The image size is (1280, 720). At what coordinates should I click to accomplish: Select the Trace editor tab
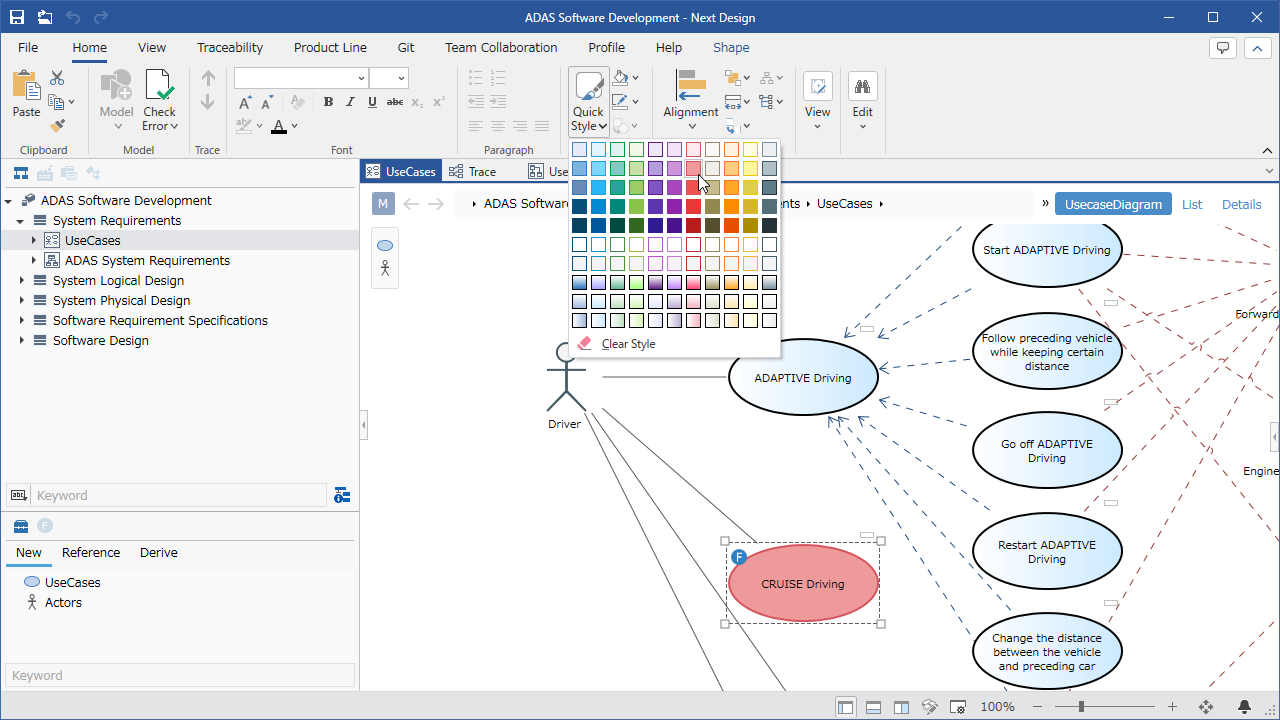(481, 171)
